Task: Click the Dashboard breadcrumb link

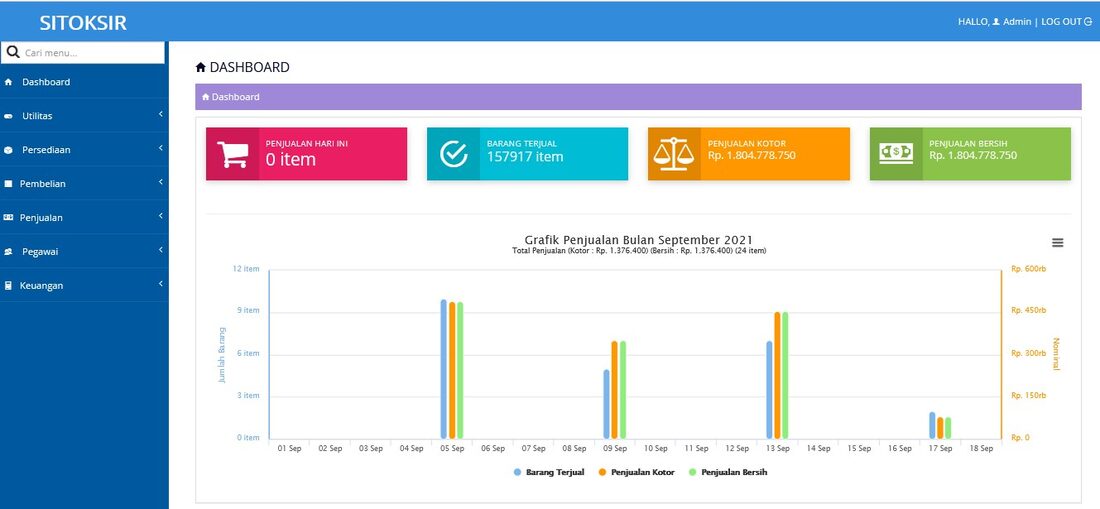Action: point(235,97)
